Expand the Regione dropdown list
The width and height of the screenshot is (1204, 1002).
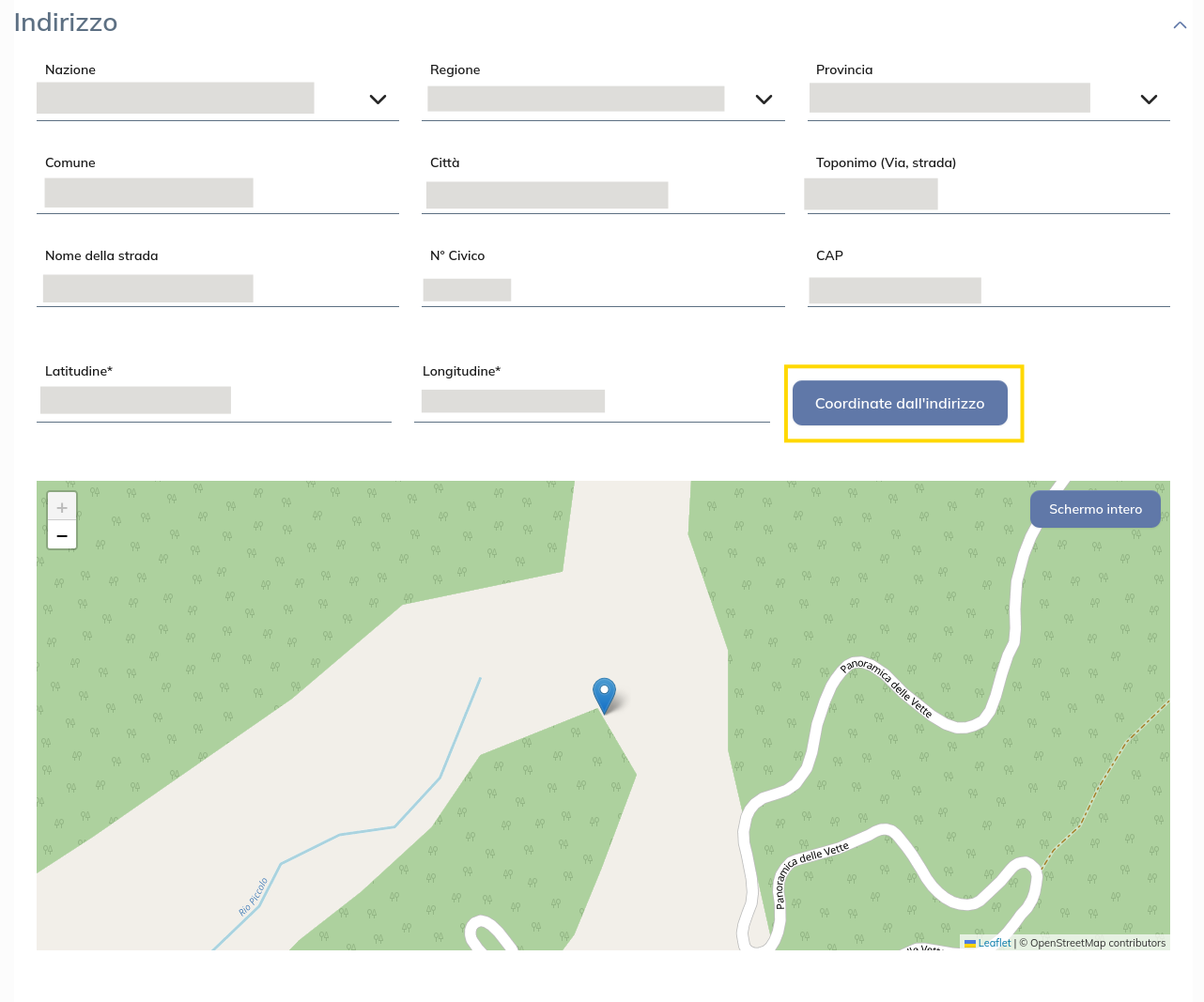(764, 100)
